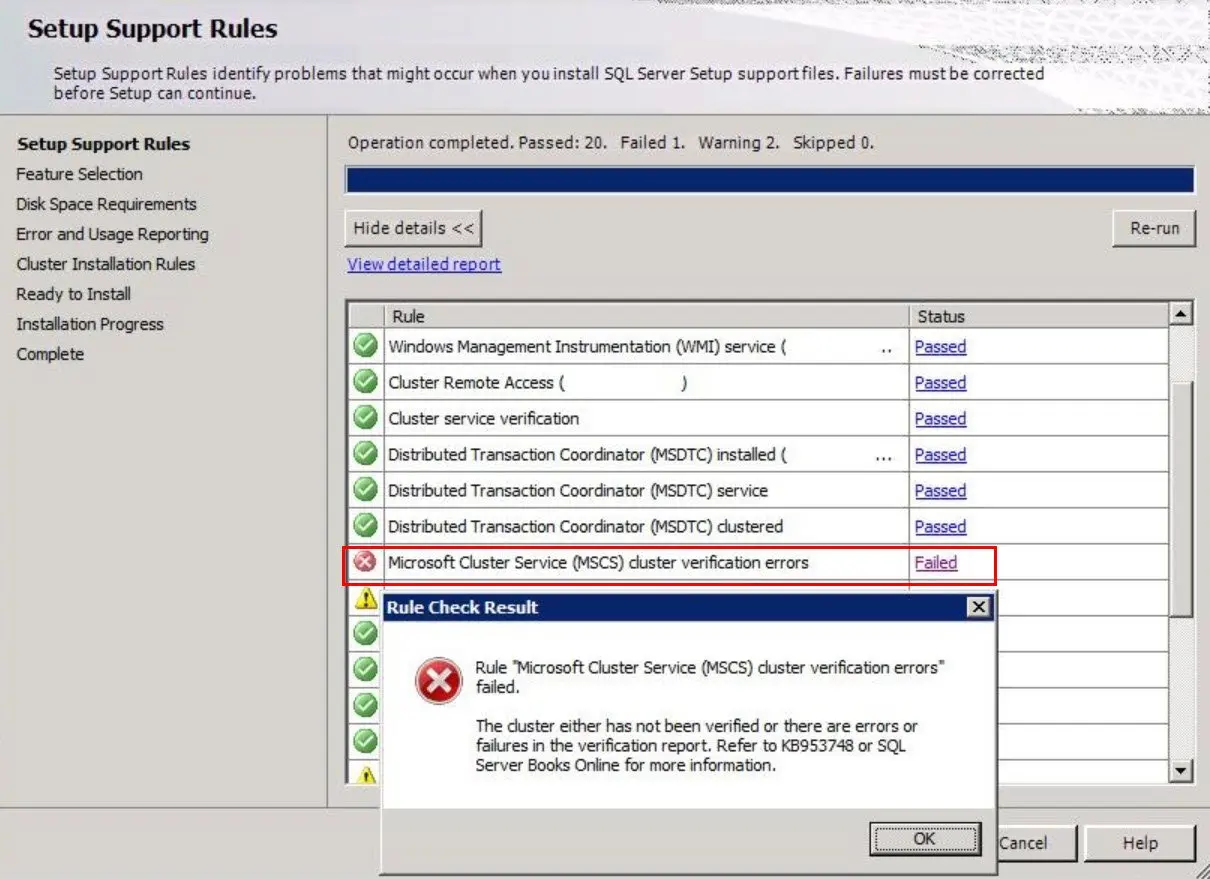Open Passed status for Cluster service verification

940,419
